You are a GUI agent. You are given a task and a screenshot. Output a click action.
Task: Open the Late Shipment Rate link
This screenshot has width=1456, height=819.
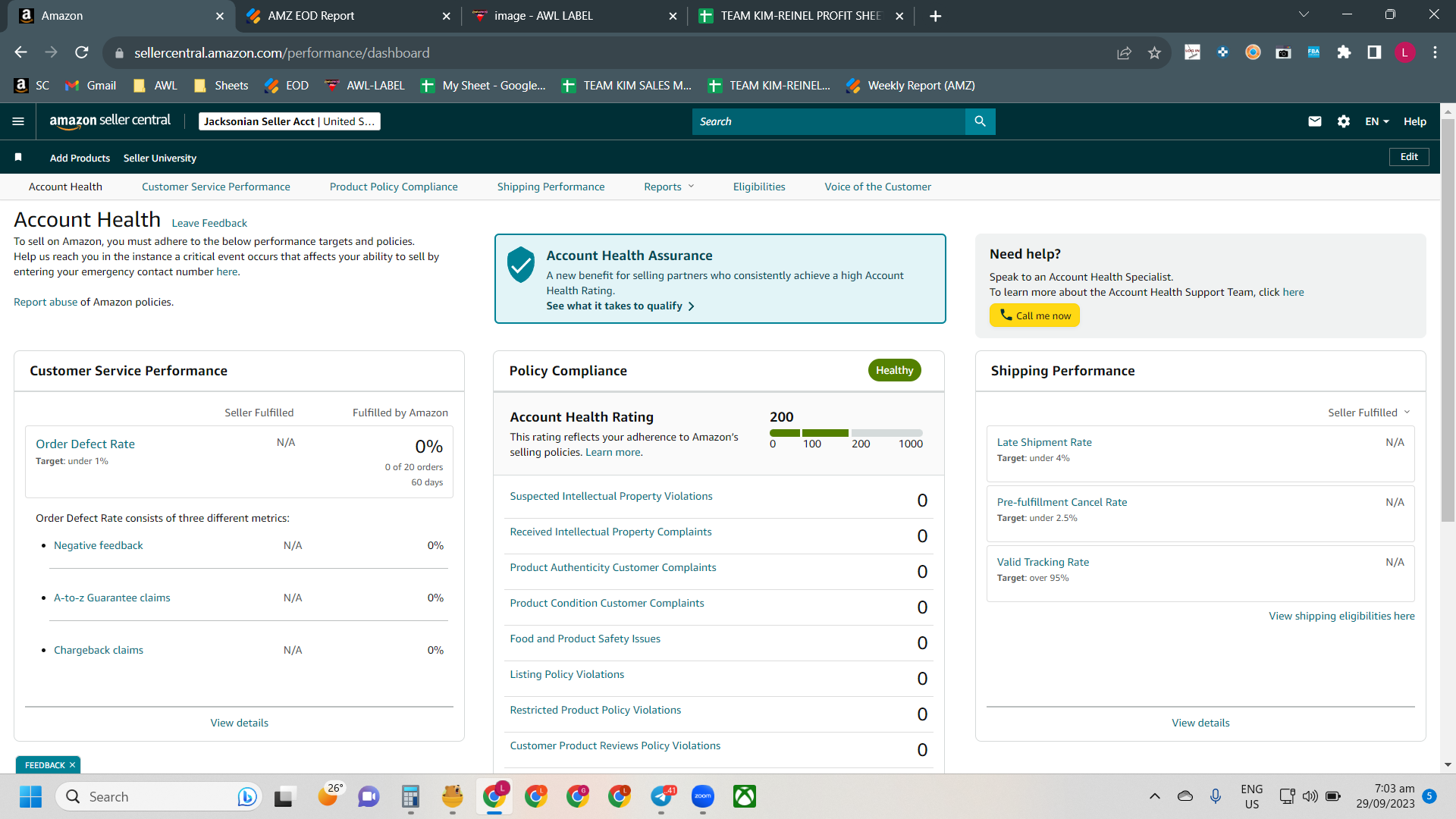pyautogui.click(x=1044, y=442)
